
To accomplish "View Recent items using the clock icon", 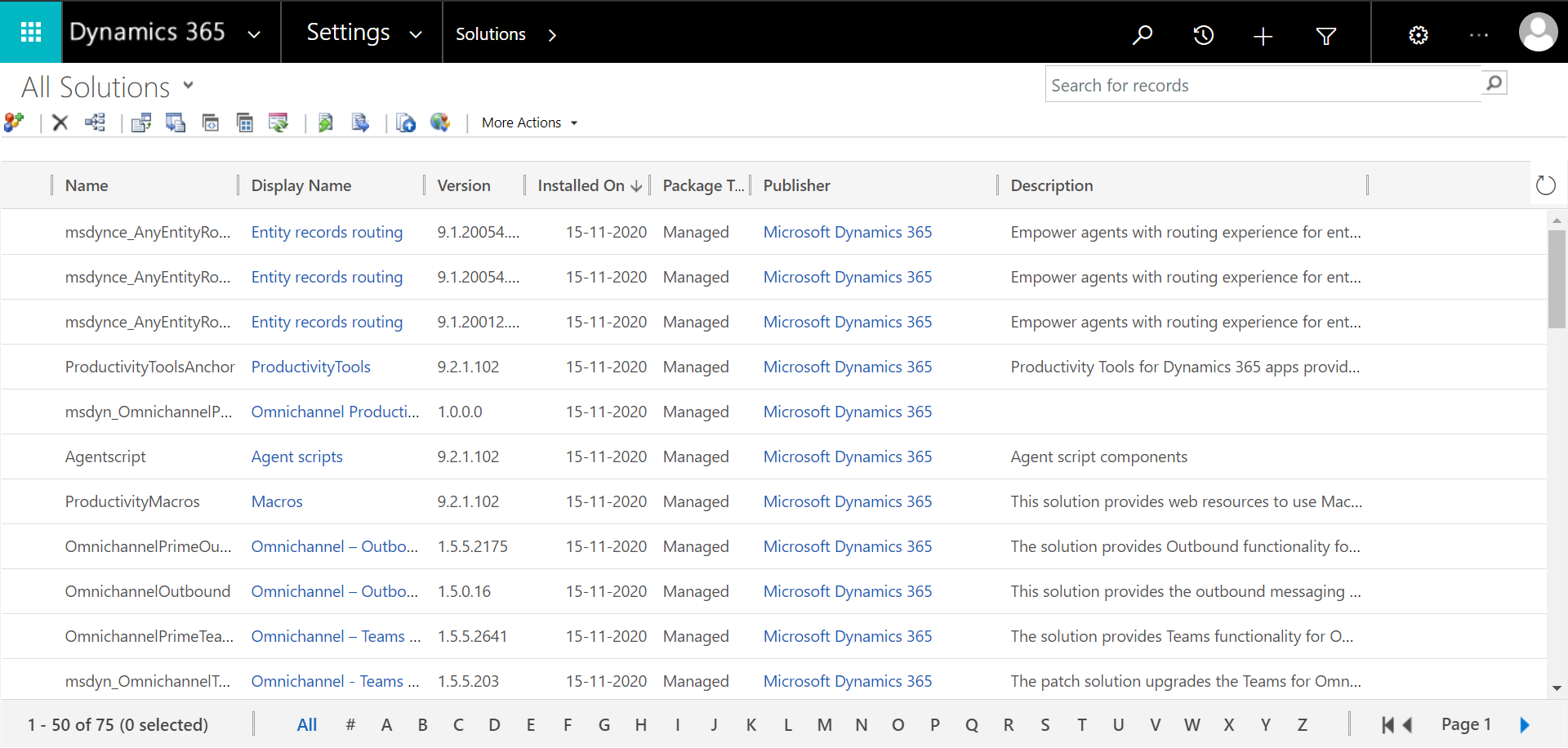I will [x=1203, y=35].
